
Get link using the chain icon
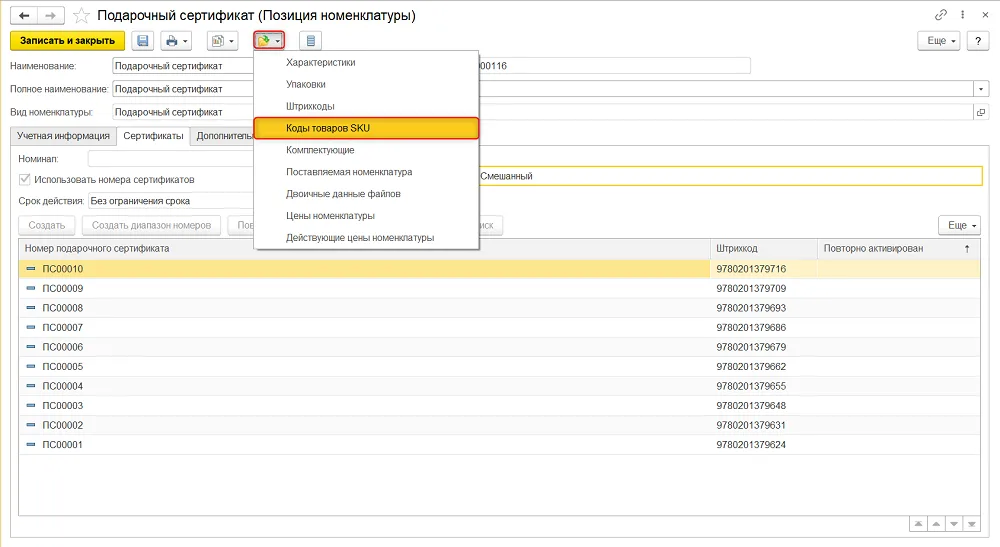(x=941, y=15)
